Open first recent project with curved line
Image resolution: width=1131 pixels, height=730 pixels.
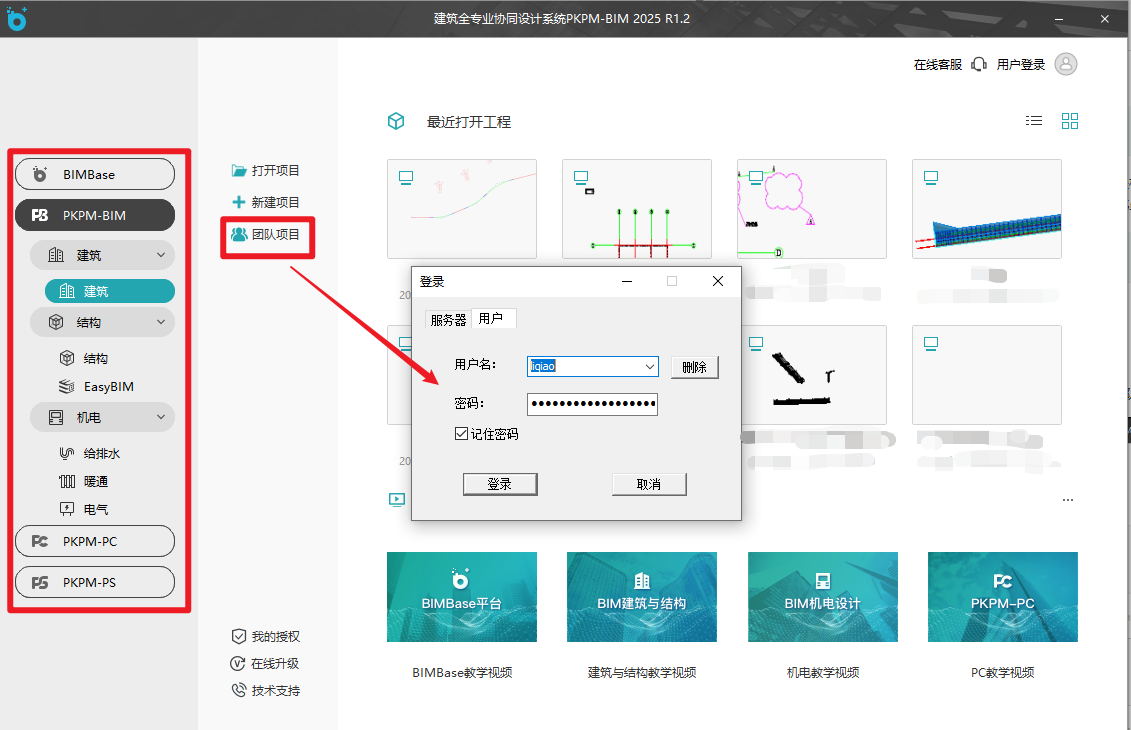[x=462, y=208]
